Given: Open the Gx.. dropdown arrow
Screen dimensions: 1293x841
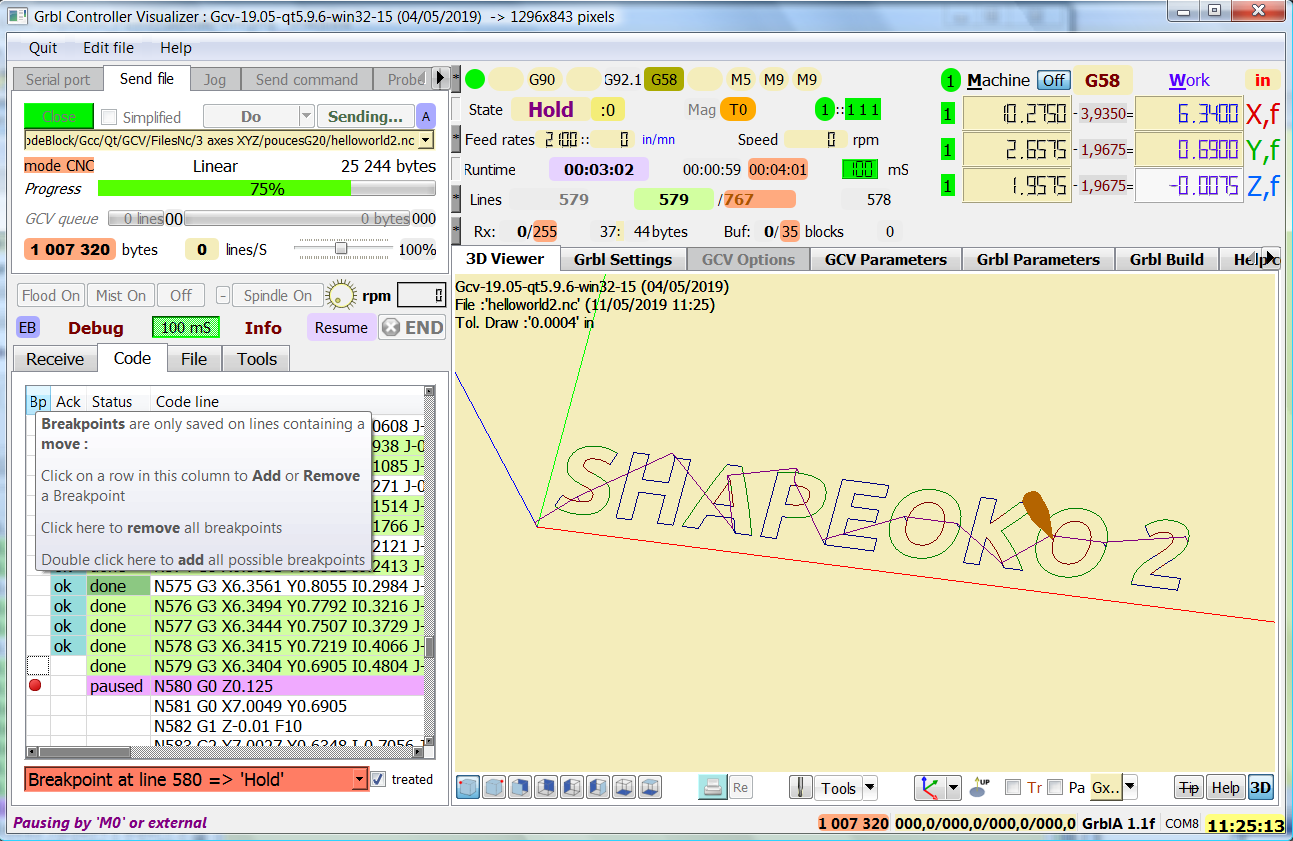Looking at the screenshot, I should click(1130, 788).
